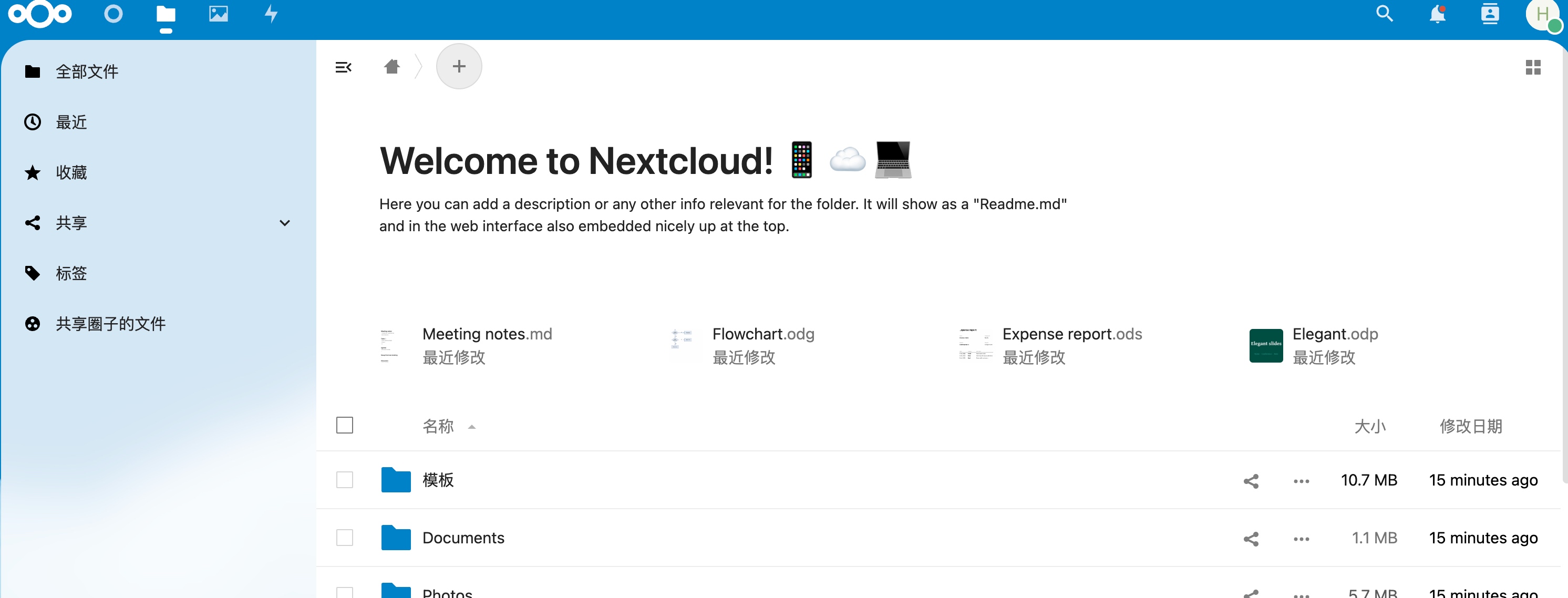The width and height of the screenshot is (1568, 598).
Task: Select 最近 in sidebar
Action: 158,122
